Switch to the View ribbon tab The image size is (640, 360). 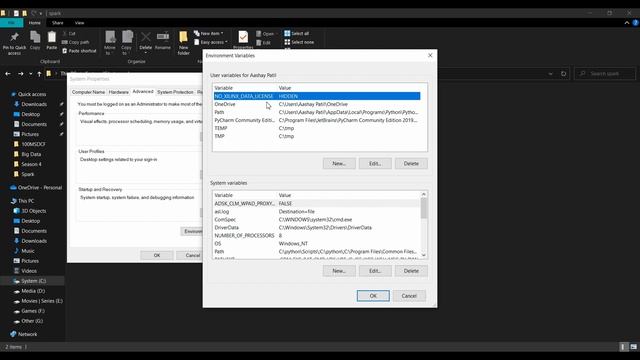[80, 23]
